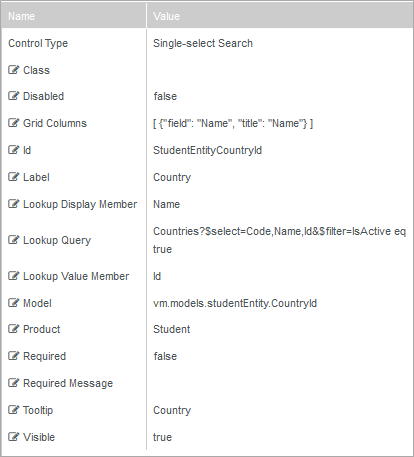The height and width of the screenshot is (457, 414).
Task: Click the edit icon beside Class
Action: (x=13, y=70)
